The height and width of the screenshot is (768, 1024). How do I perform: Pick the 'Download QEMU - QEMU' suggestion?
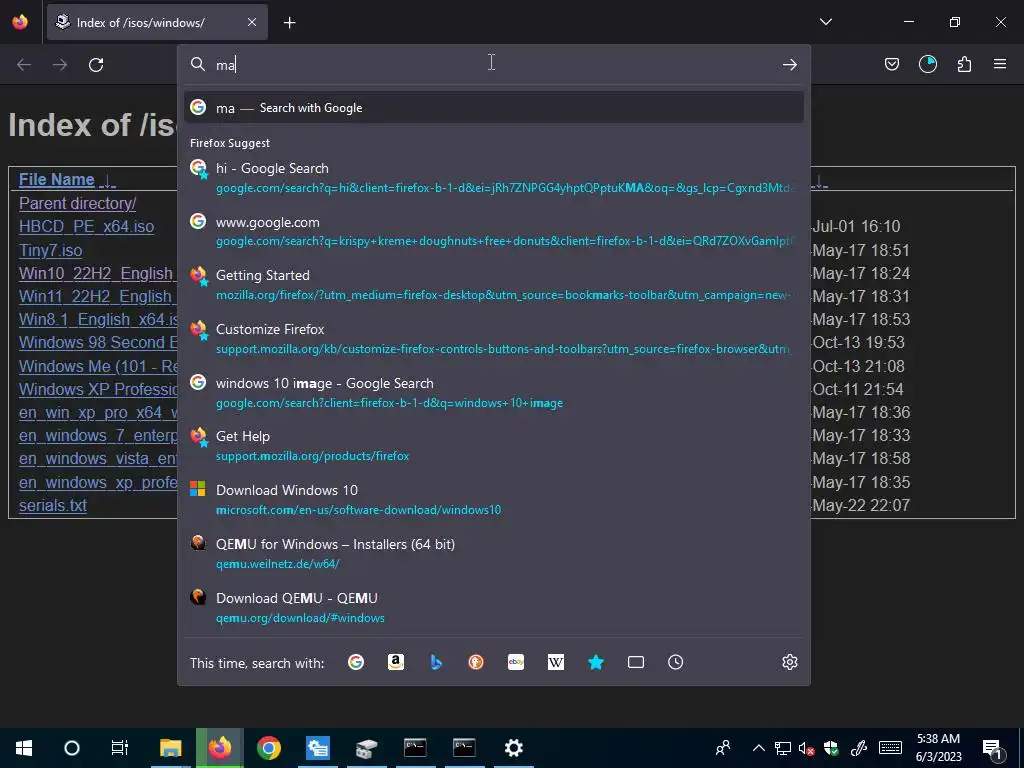[x=494, y=607]
